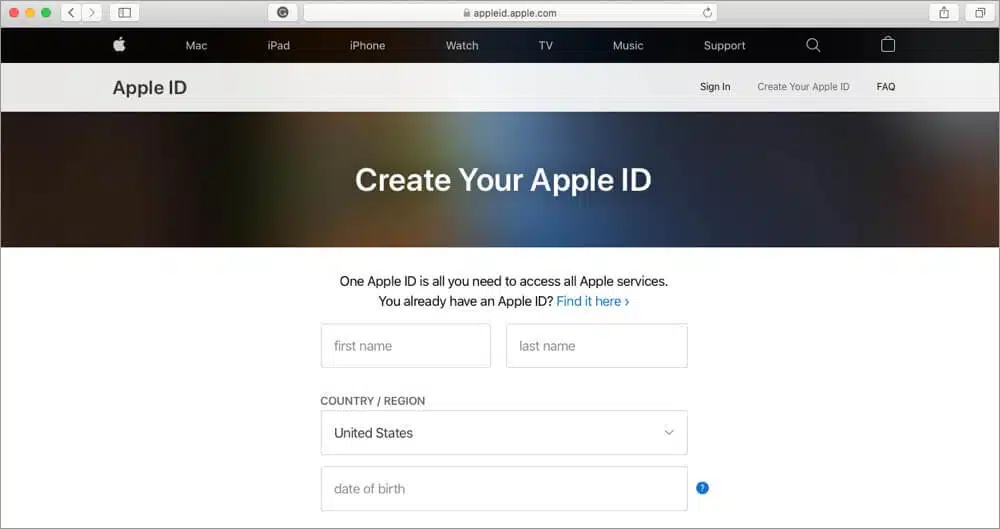Open the Mac menu item
This screenshot has width=1000, height=529.
196,45
